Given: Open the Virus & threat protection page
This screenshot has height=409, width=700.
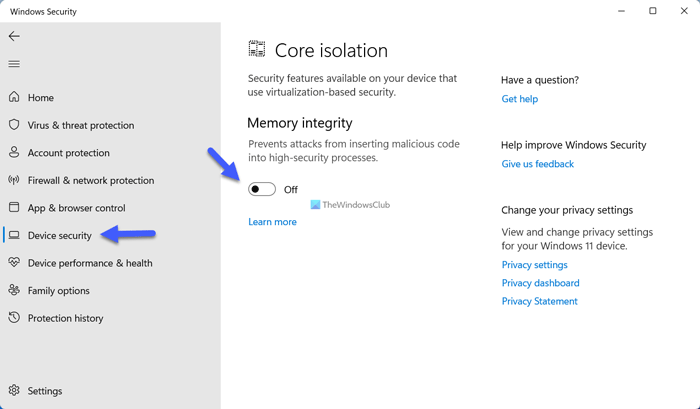Looking at the screenshot, I should pyautogui.click(x=80, y=125).
